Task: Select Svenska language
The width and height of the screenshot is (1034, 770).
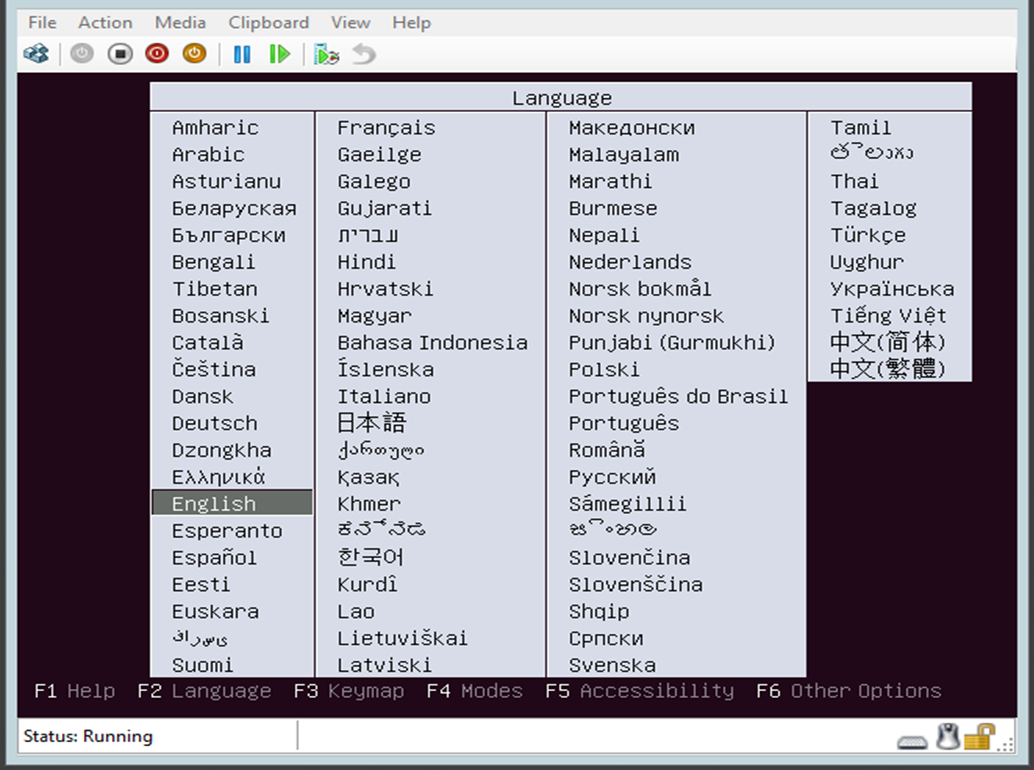Action: (x=612, y=665)
